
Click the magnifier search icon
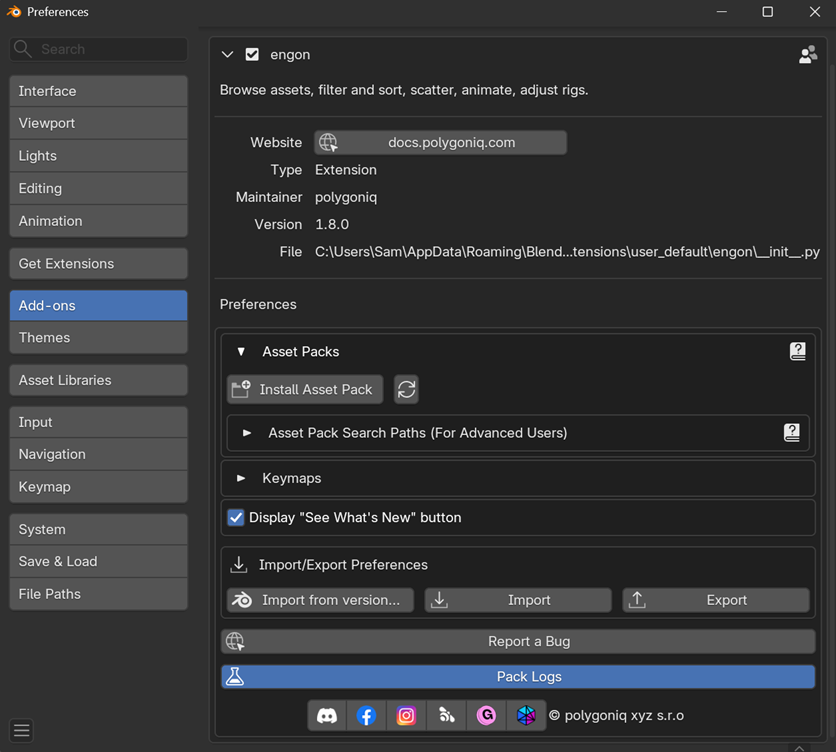click(x=22, y=49)
